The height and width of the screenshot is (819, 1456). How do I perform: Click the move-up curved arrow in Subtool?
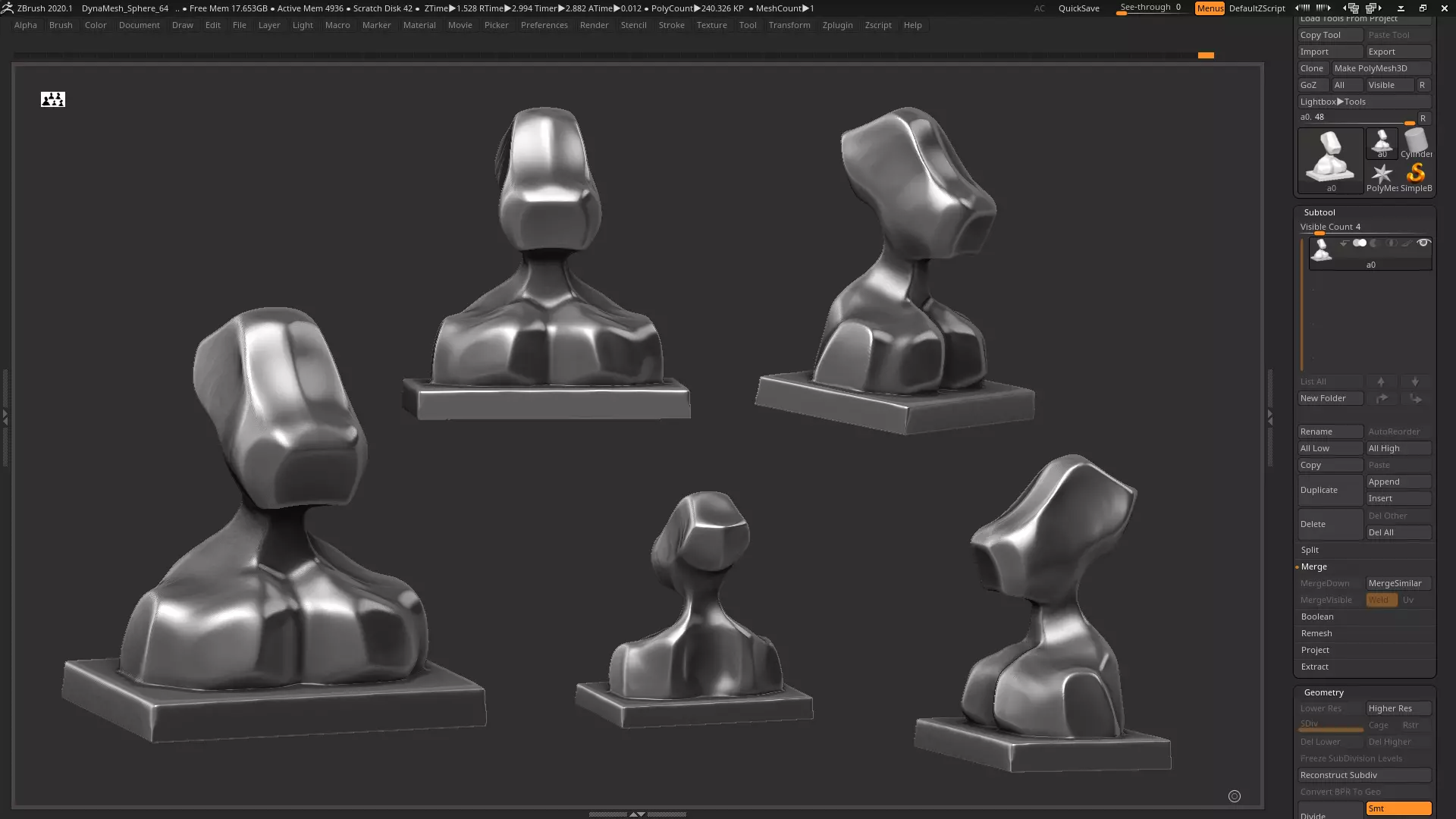(x=1381, y=398)
